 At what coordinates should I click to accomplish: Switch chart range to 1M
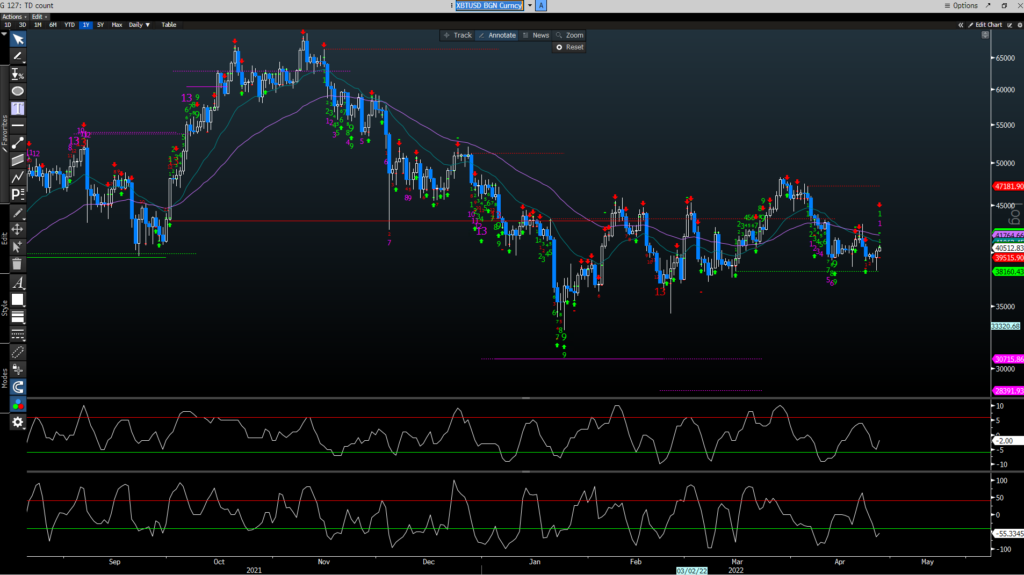pos(38,25)
